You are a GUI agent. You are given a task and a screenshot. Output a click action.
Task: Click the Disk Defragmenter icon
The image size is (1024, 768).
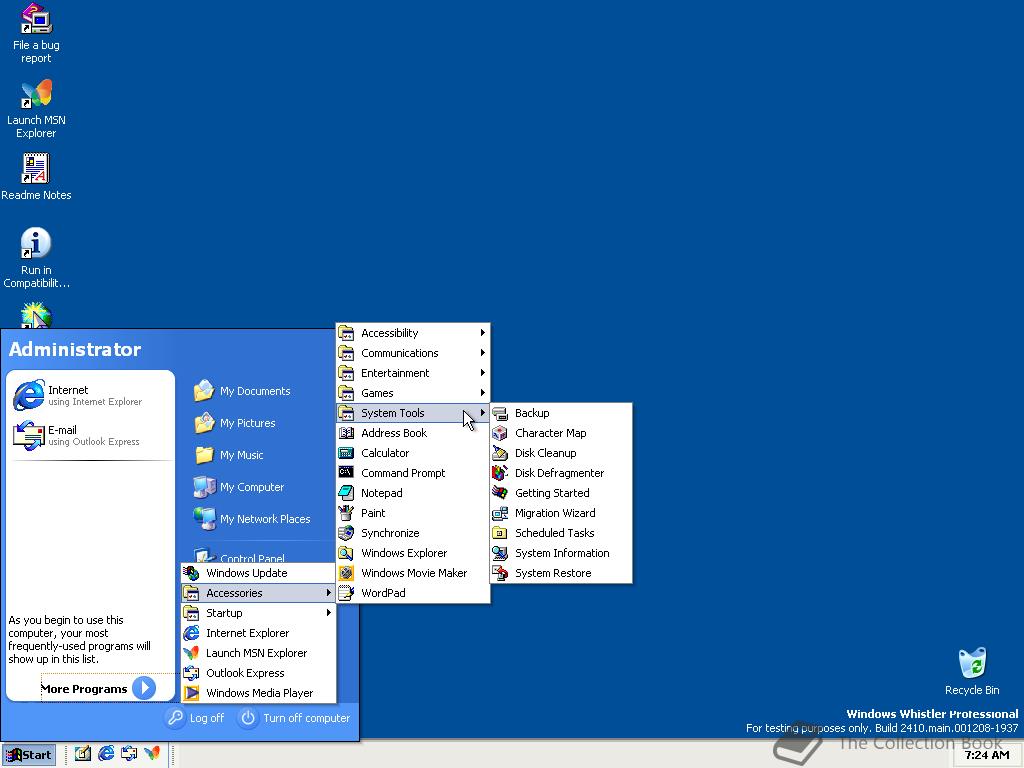[x=500, y=473]
